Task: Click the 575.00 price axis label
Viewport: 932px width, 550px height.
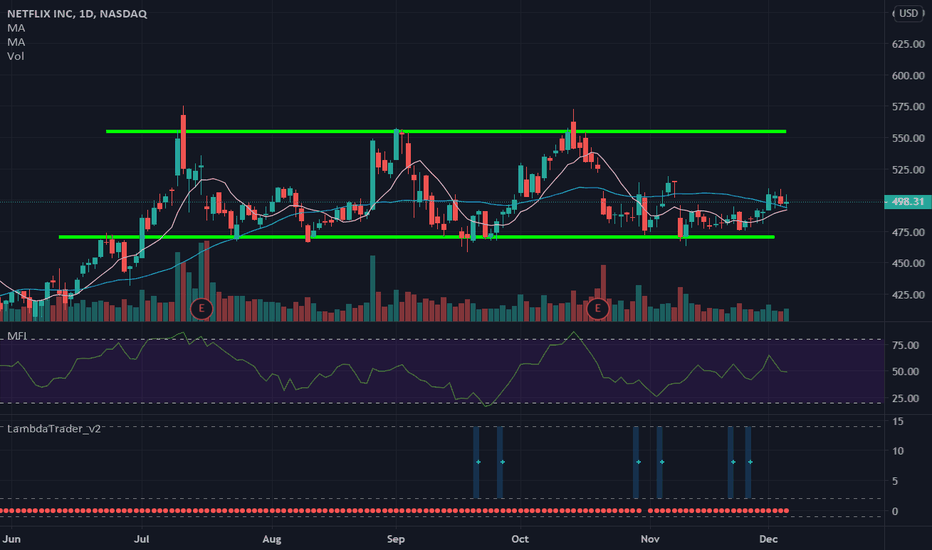Action: [x=908, y=106]
